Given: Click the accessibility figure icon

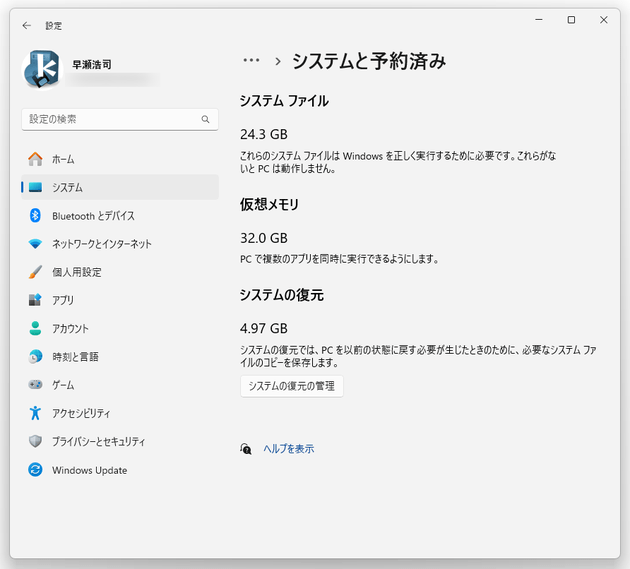Looking at the screenshot, I should coord(35,413).
